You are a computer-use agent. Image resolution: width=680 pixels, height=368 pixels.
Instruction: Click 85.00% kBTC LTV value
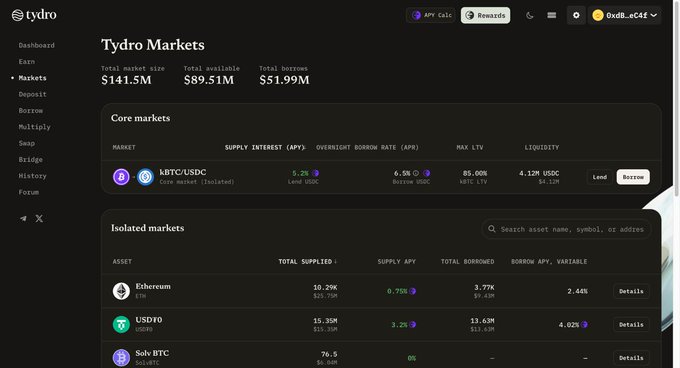(x=474, y=173)
